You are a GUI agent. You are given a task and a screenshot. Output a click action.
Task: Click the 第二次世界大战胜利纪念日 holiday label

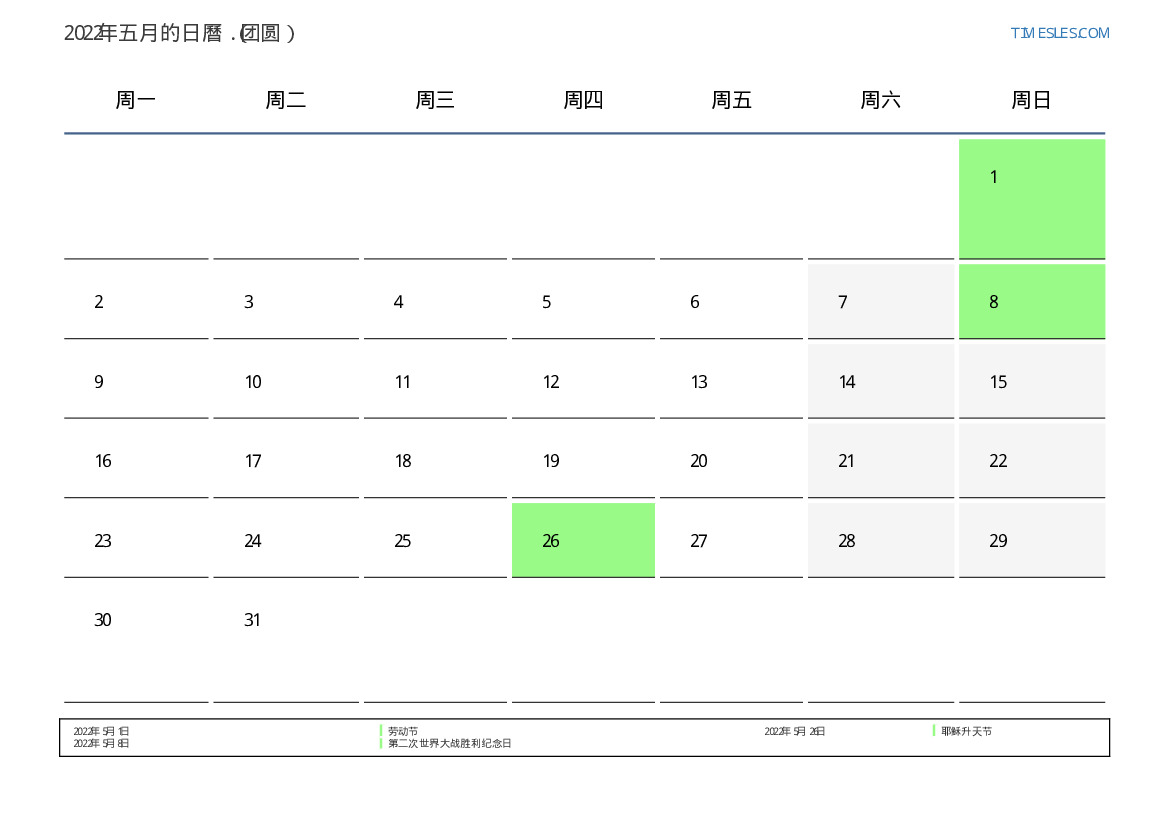point(450,743)
